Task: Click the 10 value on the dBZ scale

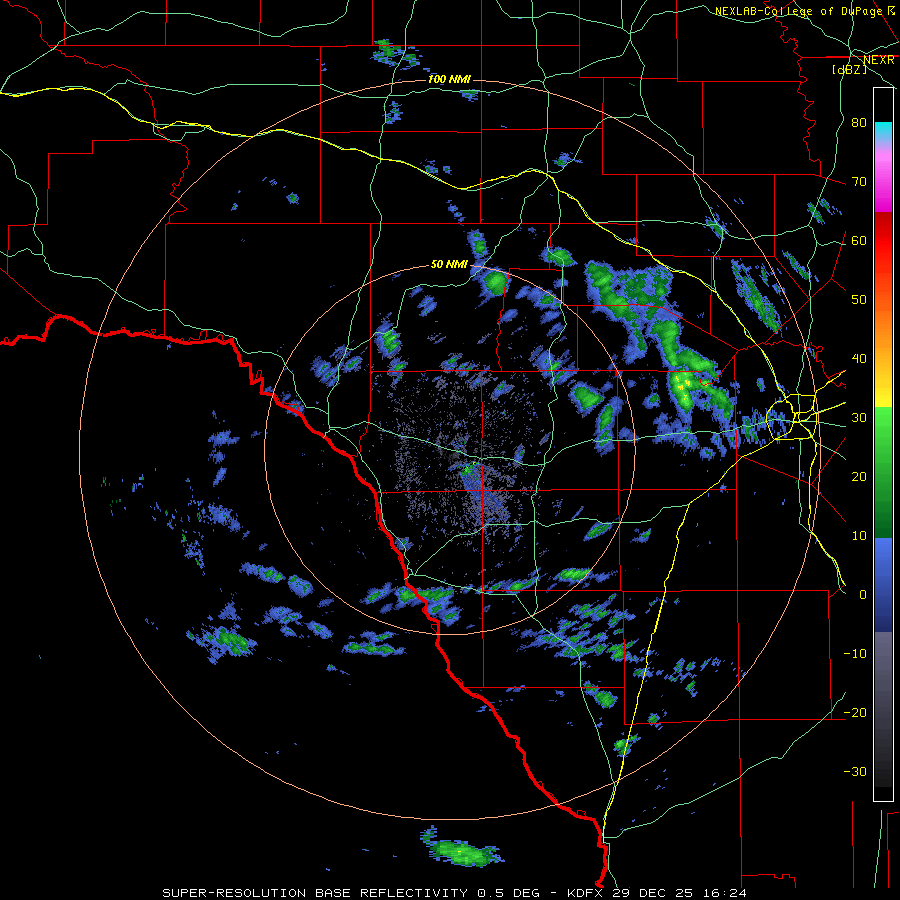Action: click(x=859, y=536)
